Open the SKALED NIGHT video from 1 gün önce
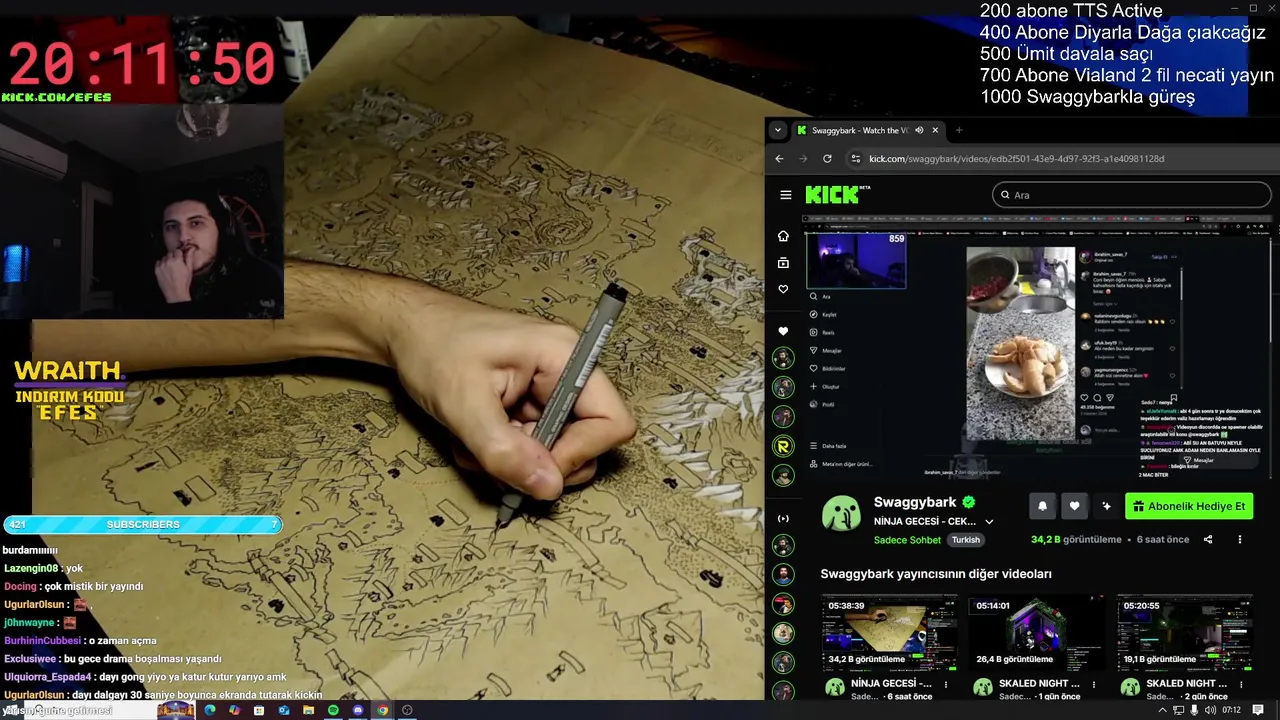 pos(1039,683)
